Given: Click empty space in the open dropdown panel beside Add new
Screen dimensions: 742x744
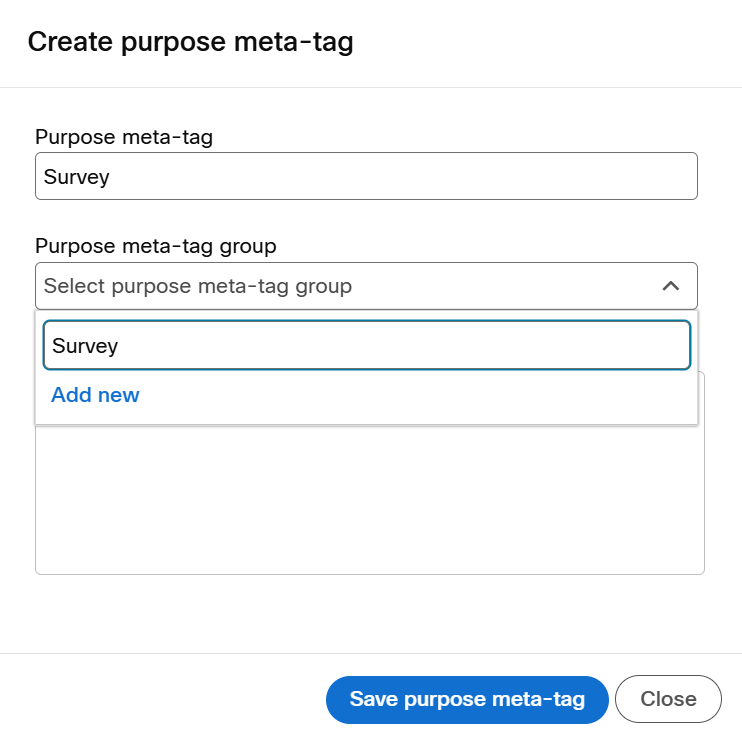Looking at the screenshot, I should [417, 397].
